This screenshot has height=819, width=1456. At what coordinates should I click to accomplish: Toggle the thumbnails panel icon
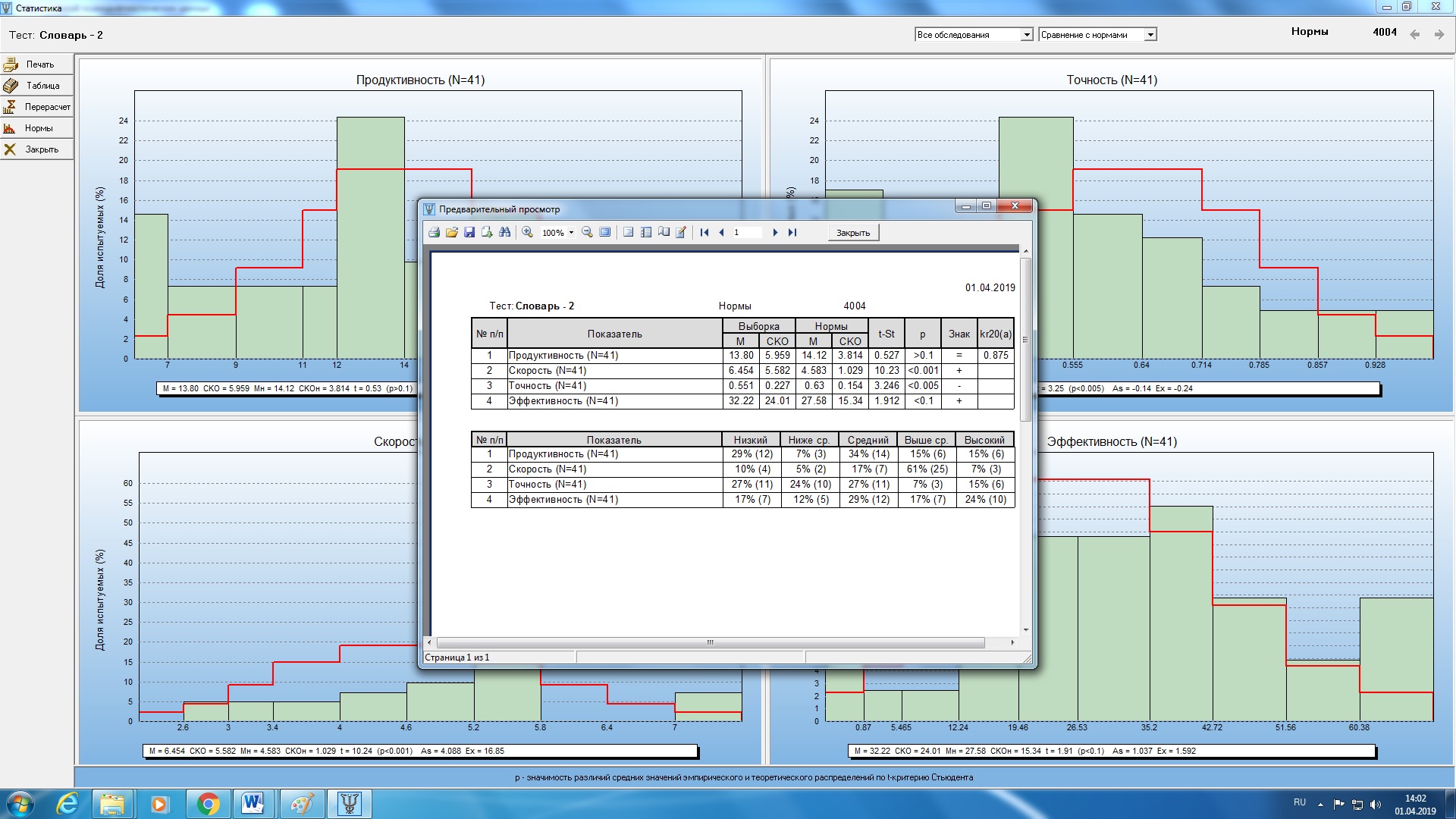point(646,233)
